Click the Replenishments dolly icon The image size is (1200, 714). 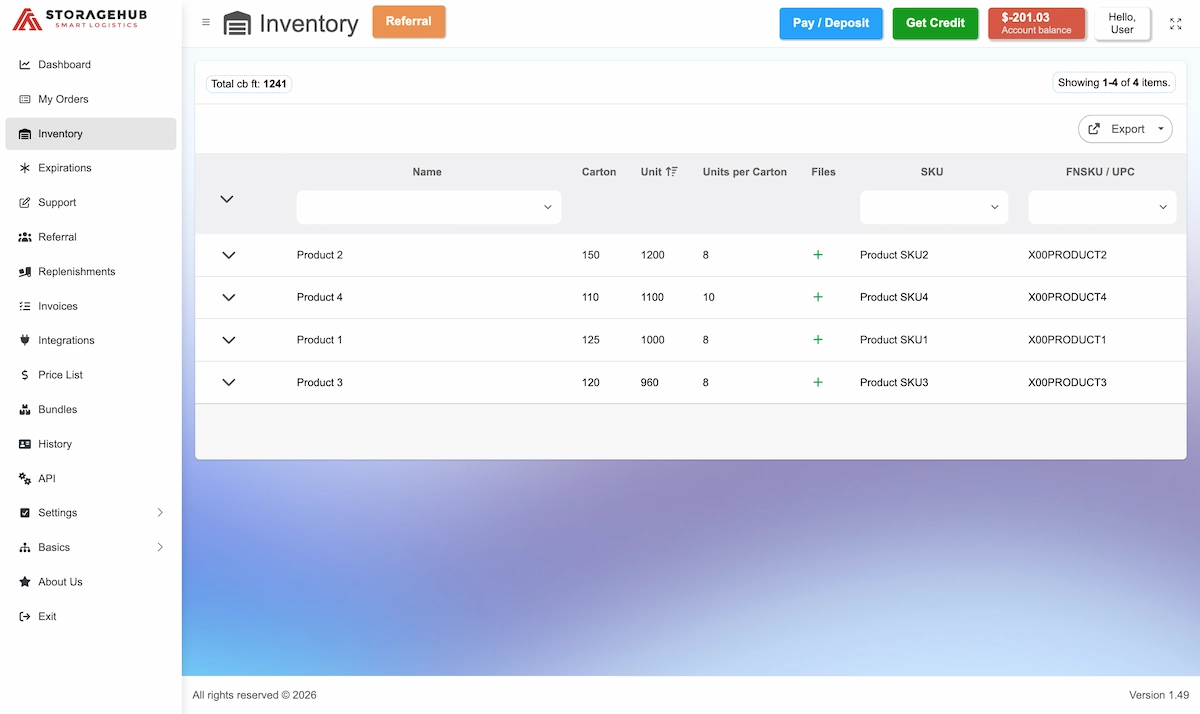pos(25,272)
